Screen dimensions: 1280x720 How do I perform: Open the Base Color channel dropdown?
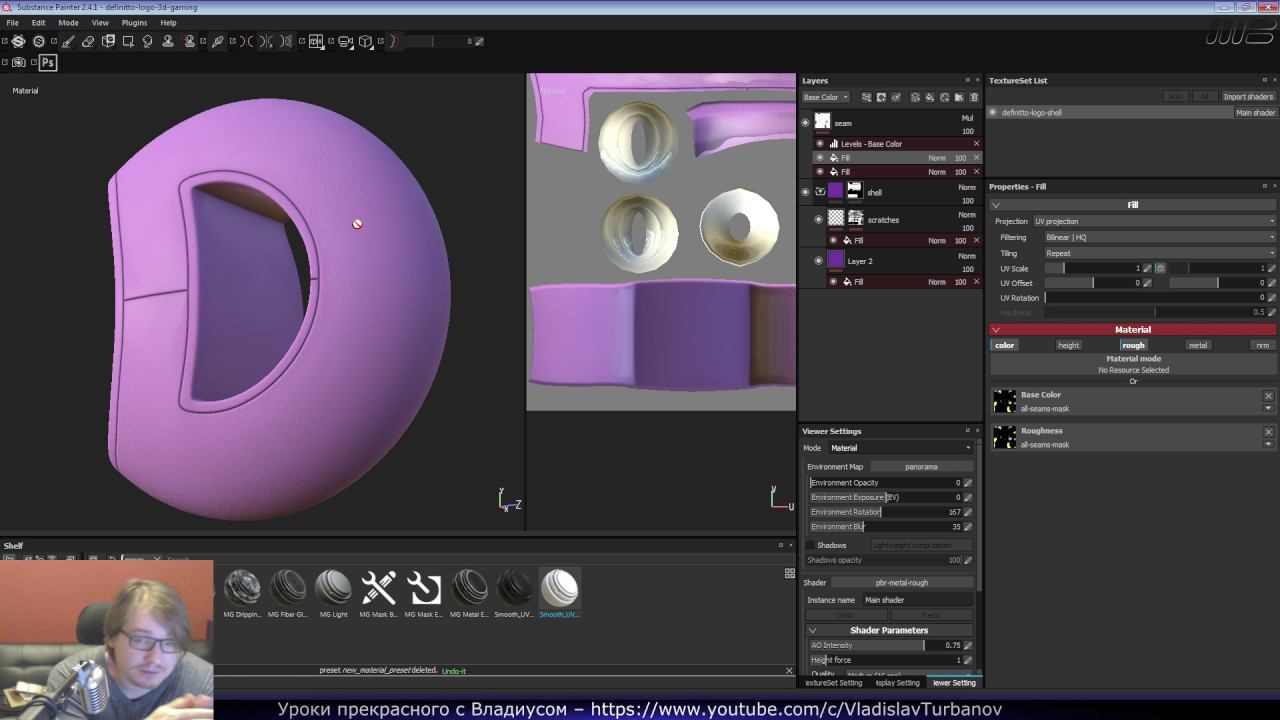[825, 98]
